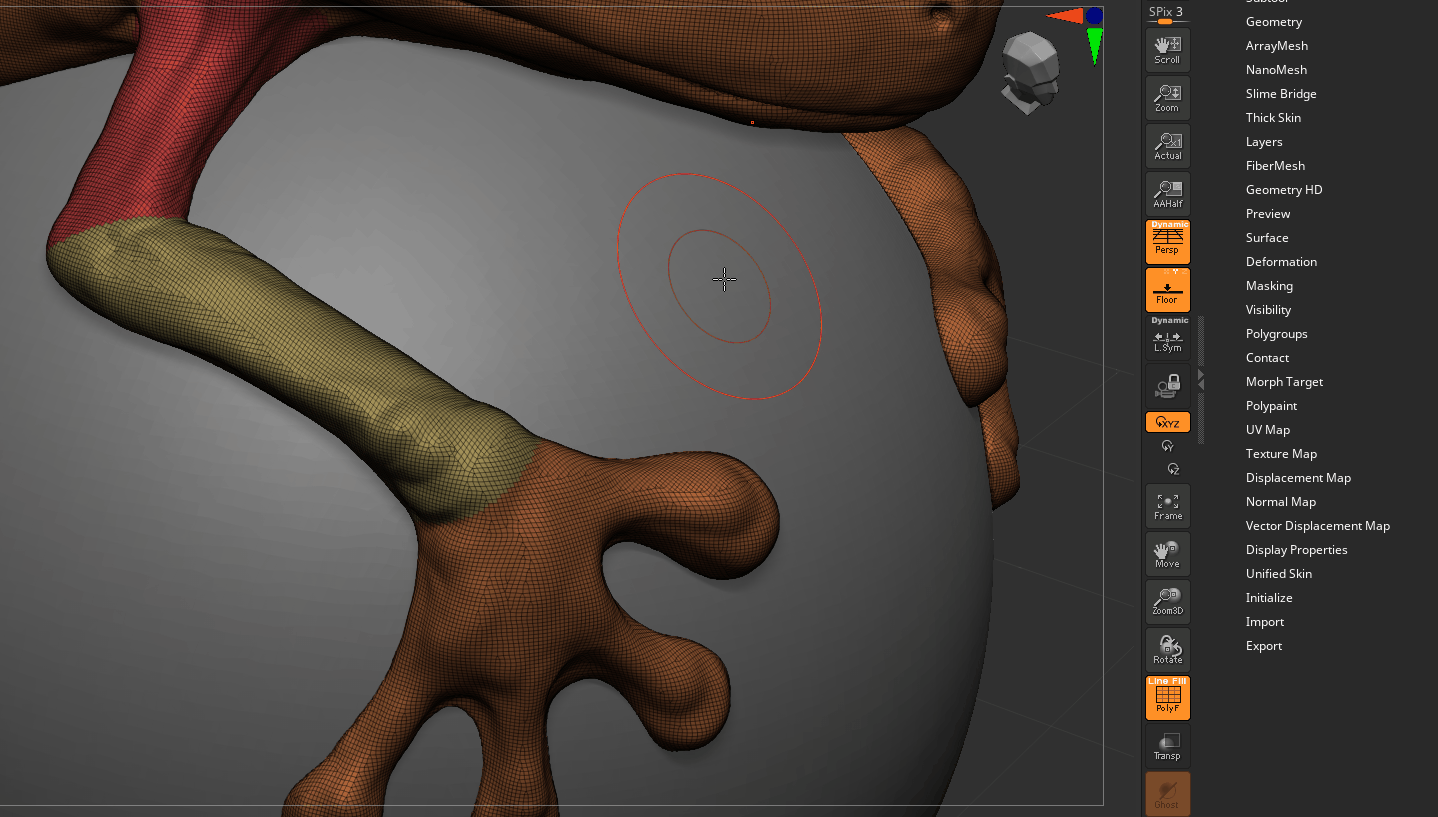Screen dimensions: 1438x817
Task: Expand the Geometry HD subpalette
Action: click(1284, 190)
